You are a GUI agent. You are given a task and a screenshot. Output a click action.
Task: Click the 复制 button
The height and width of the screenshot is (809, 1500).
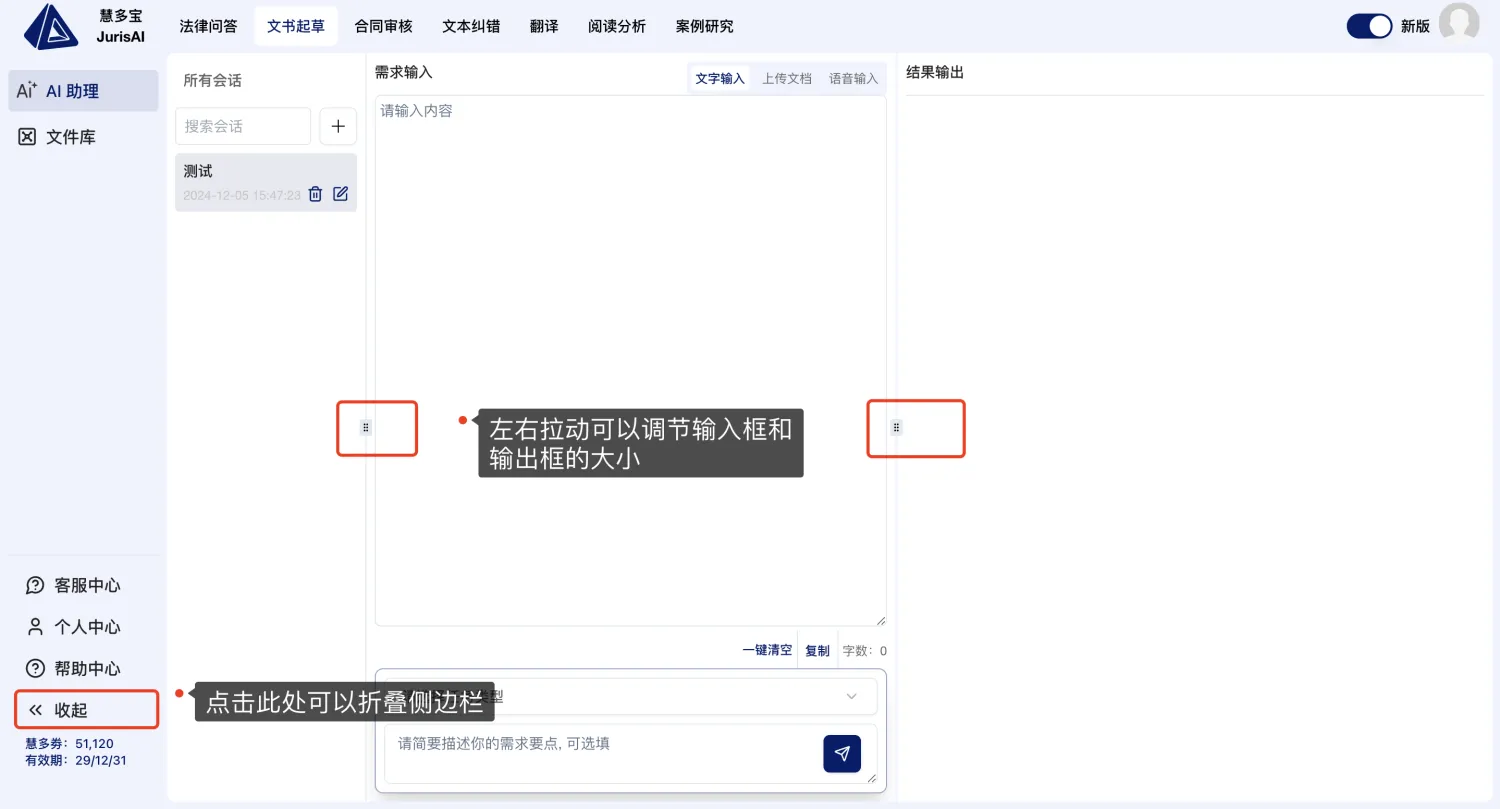(x=817, y=650)
